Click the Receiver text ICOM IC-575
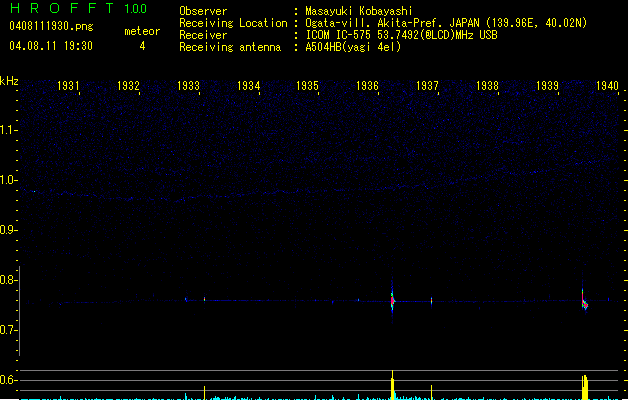The width and height of the screenshot is (629, 400). 338,35
